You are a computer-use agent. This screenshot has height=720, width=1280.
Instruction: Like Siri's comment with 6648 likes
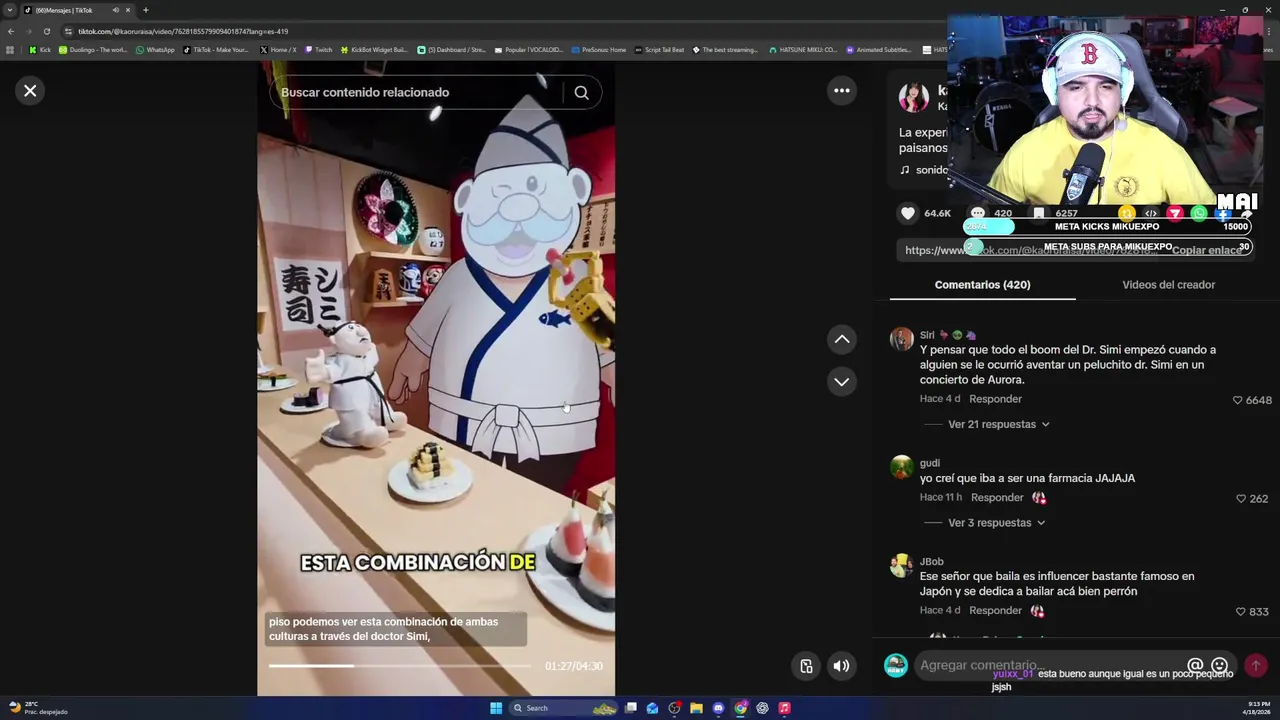pos(1238,400)
